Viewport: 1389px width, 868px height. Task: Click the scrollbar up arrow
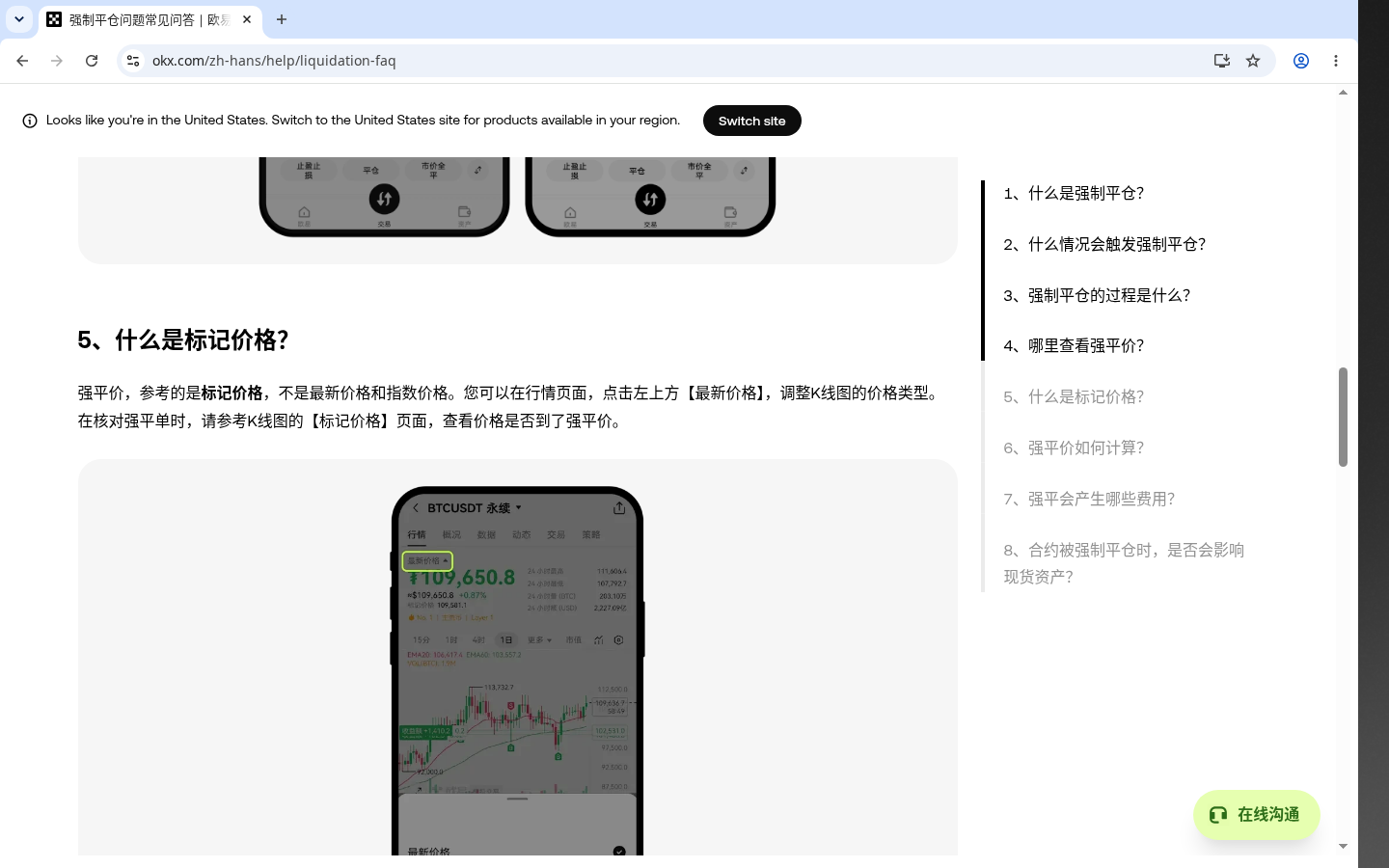coord(1343,93)
